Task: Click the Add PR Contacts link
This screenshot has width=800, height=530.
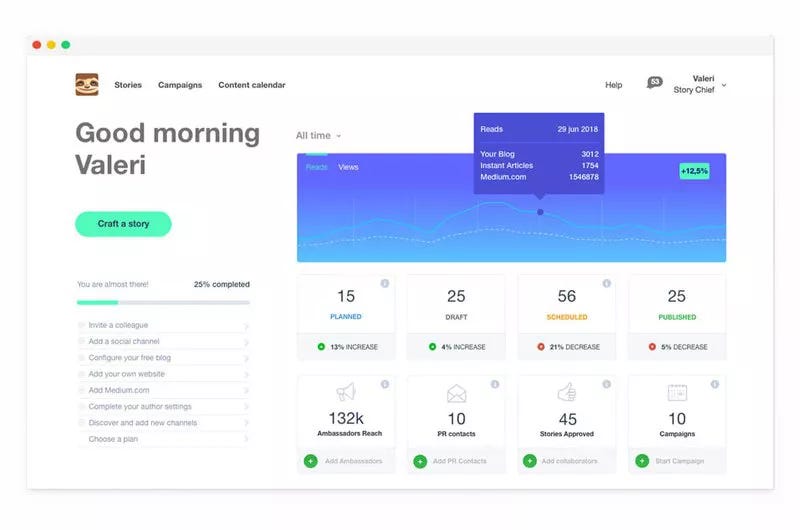Action: pyautogui.click(x=460, y=461)
